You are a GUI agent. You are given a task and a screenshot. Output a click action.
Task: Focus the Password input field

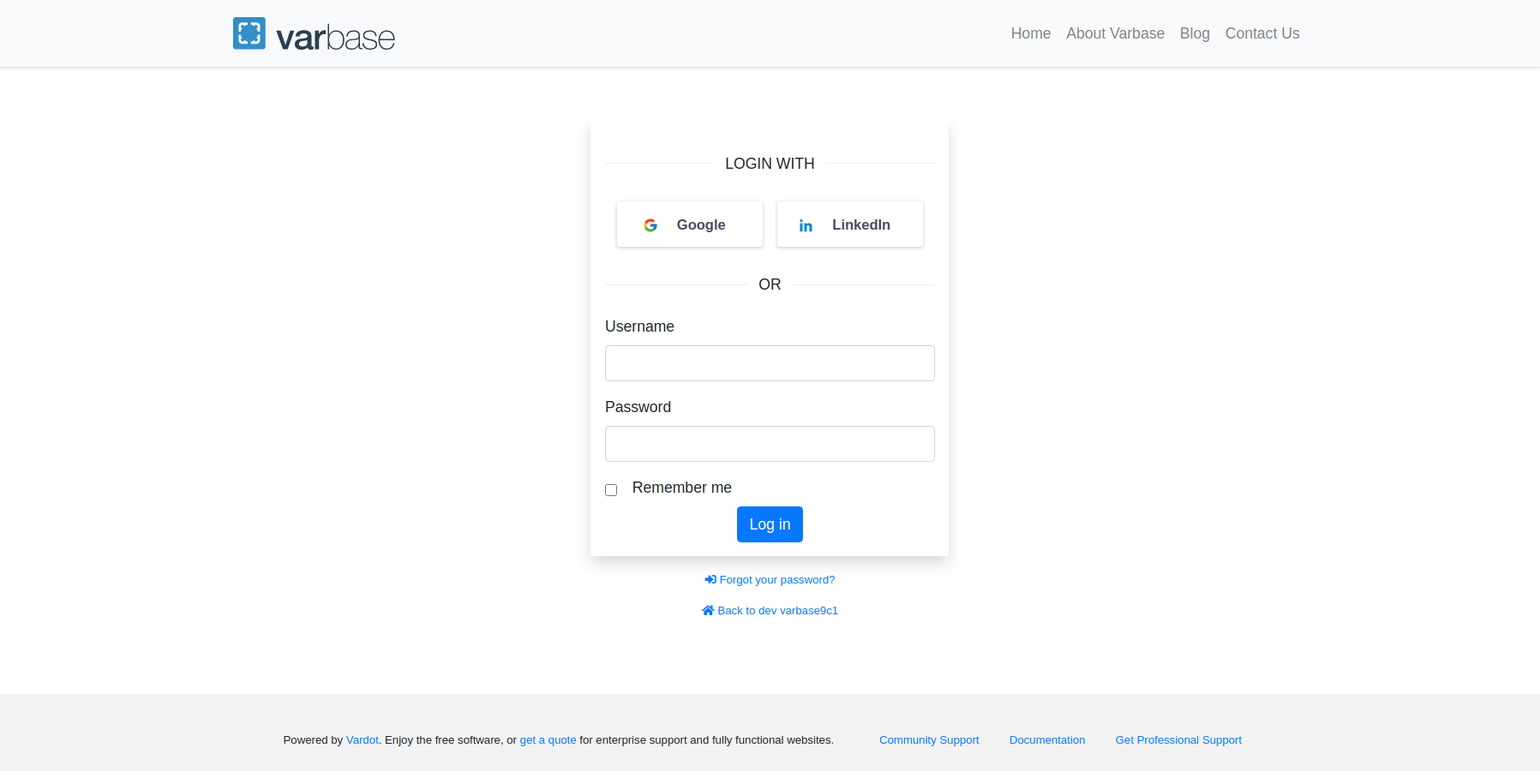point(769,443)
